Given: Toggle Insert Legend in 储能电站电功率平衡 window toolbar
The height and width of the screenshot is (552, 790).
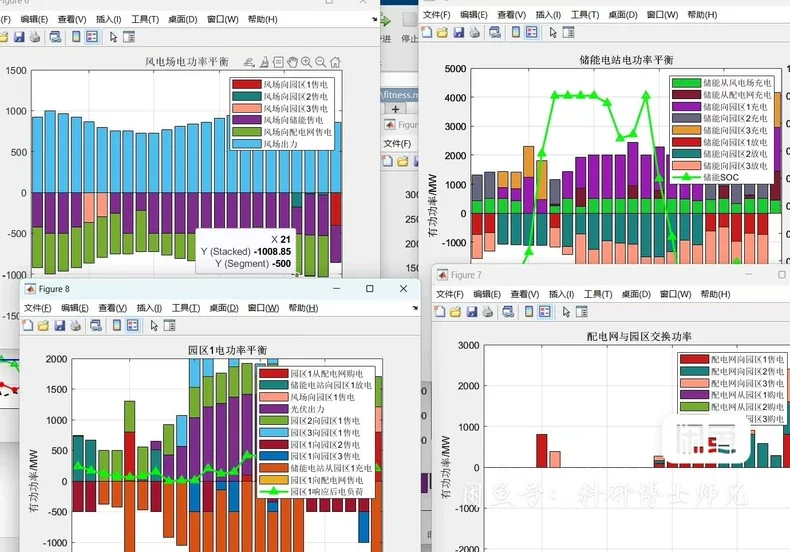Looking at the screenshot, I should 532,32.
